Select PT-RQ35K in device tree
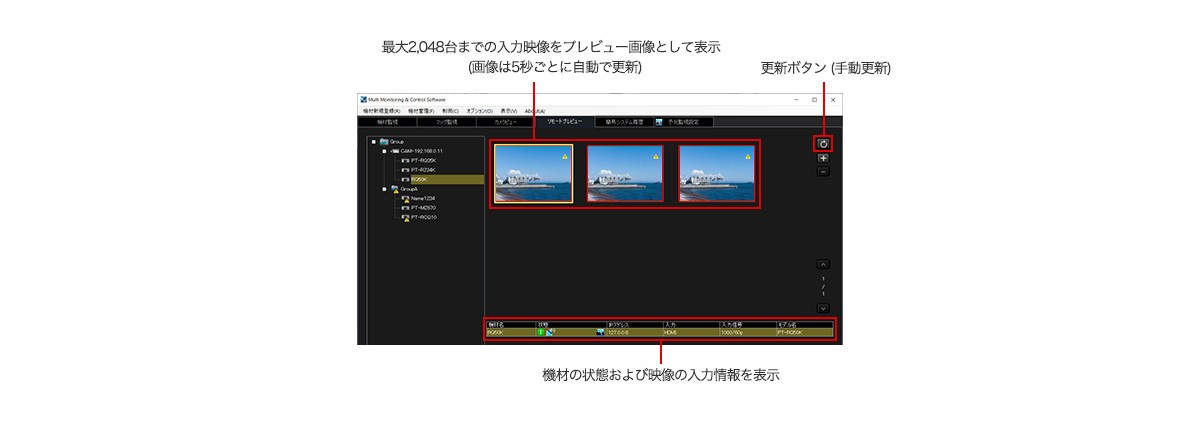 click(424, 160)
